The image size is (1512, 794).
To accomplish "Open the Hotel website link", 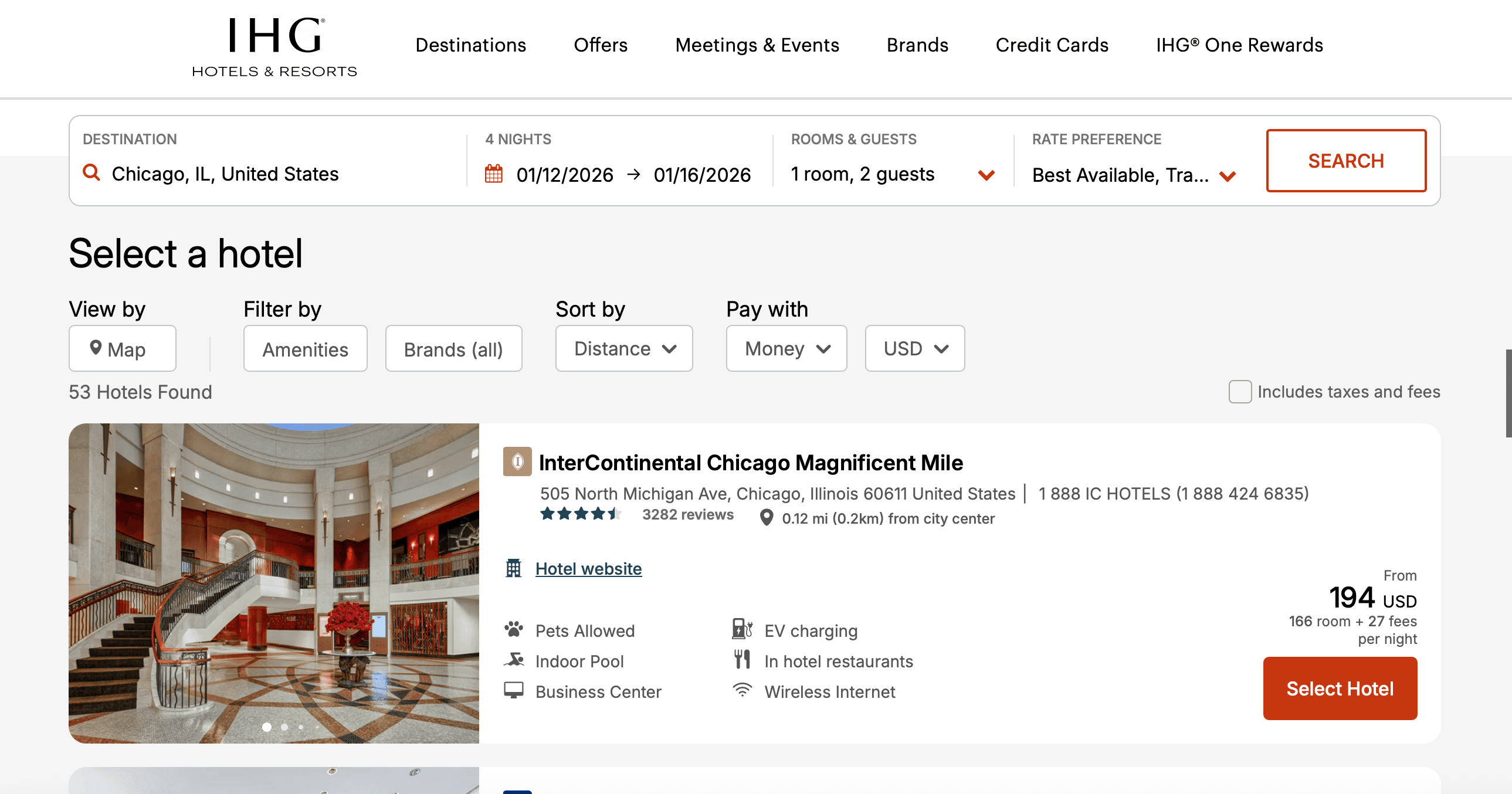I will [588, 569].
